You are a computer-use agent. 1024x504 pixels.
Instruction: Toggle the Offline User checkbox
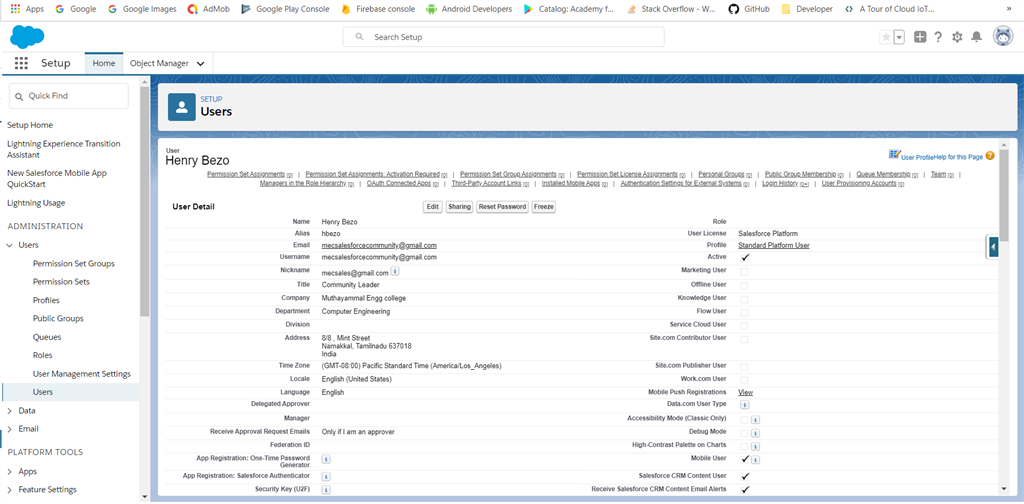pyautogui.click(x=744, y=286)
